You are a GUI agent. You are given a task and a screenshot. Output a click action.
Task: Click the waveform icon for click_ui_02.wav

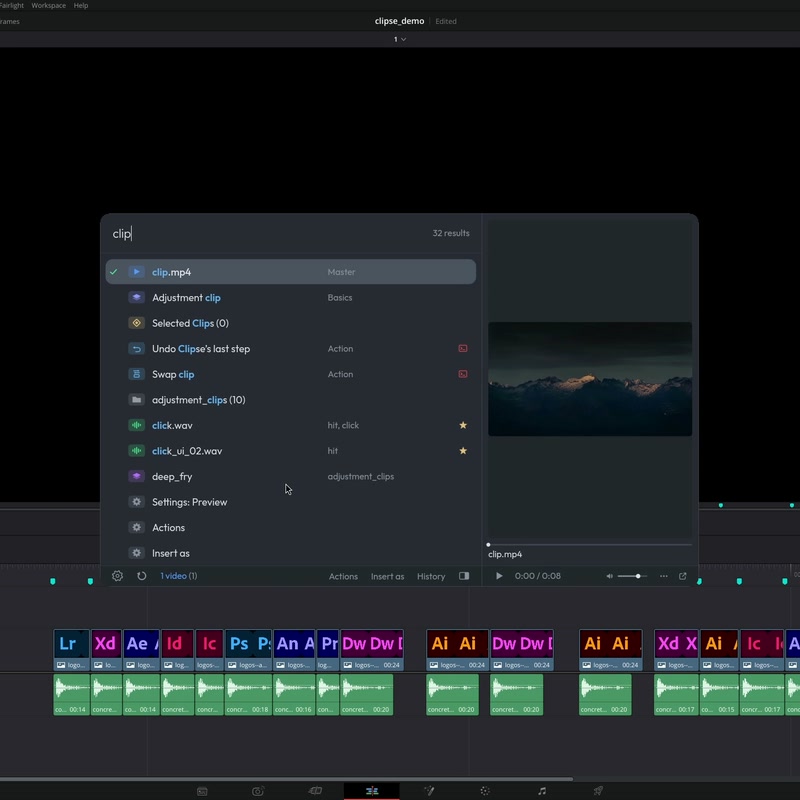point(136,451)
